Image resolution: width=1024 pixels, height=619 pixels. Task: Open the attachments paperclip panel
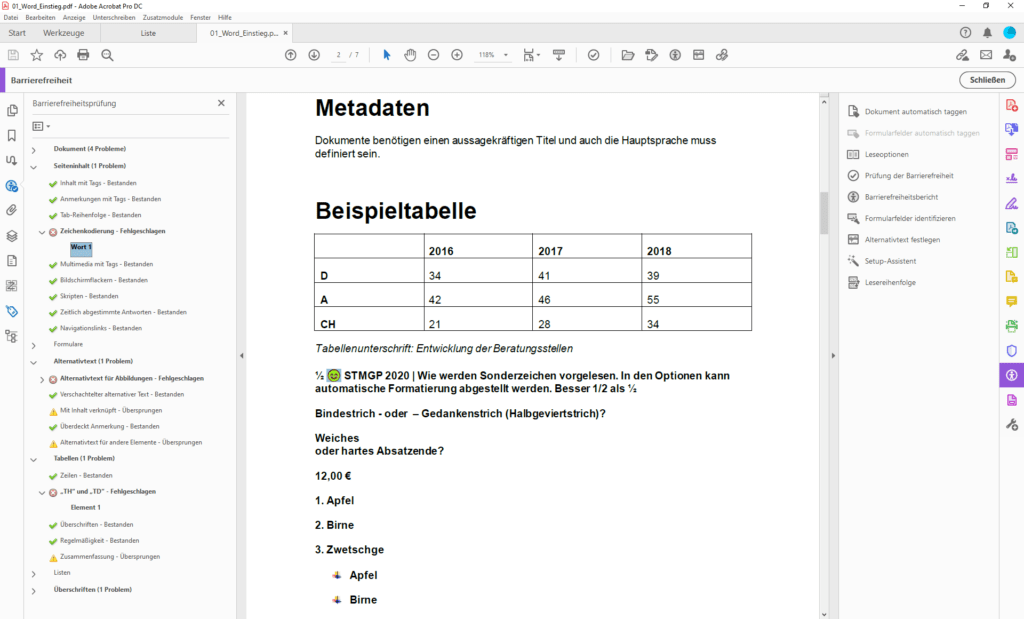[12, 210]
